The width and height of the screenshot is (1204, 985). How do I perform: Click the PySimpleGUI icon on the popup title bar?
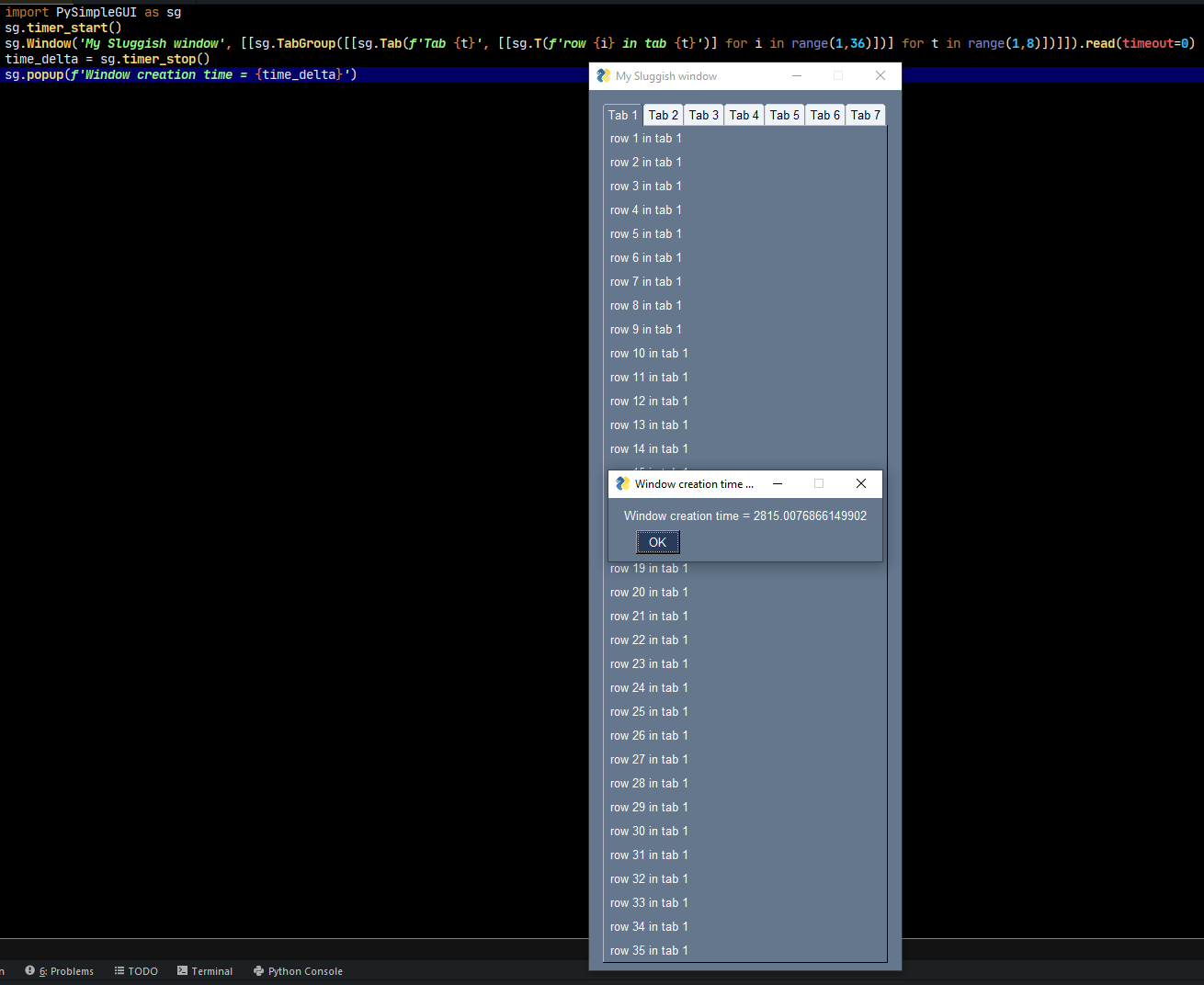(622, 483)
